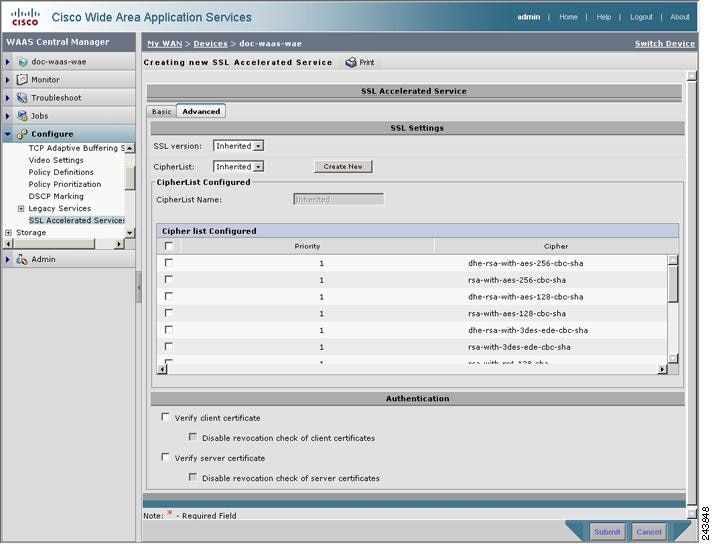Select SSL Accelerated Services item
The width and height of the screenshot is (712, 544).
point(76,220)
